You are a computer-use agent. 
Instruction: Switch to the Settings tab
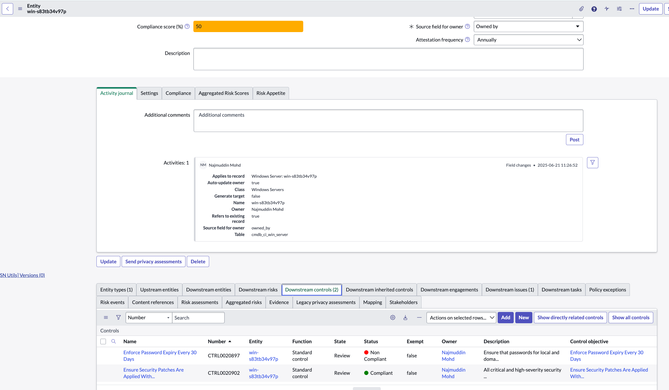[x=149, y=93]
